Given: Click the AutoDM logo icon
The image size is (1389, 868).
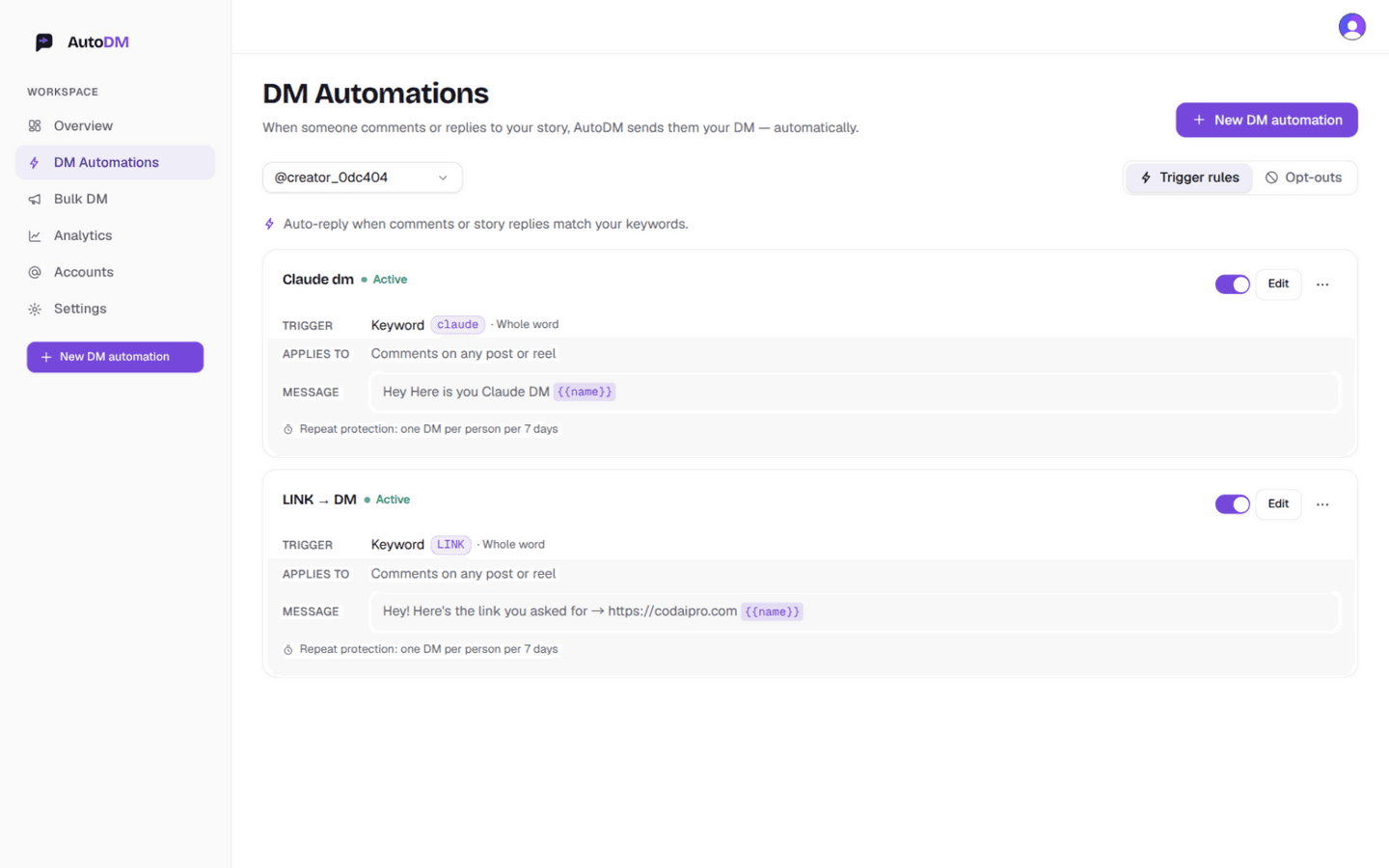Looking at the screenshot, I should 43,41.
